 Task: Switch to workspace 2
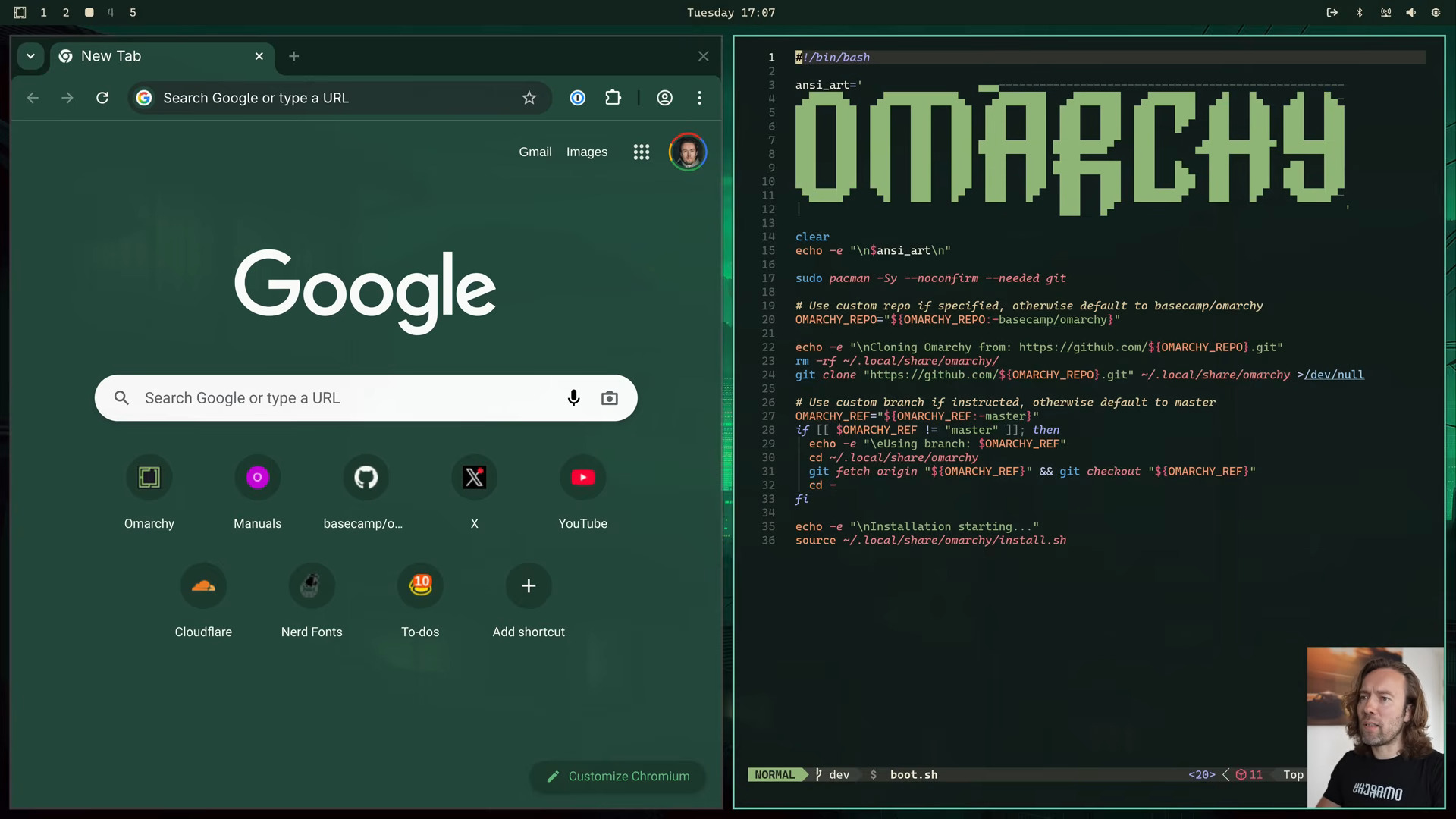coord(66,12)
